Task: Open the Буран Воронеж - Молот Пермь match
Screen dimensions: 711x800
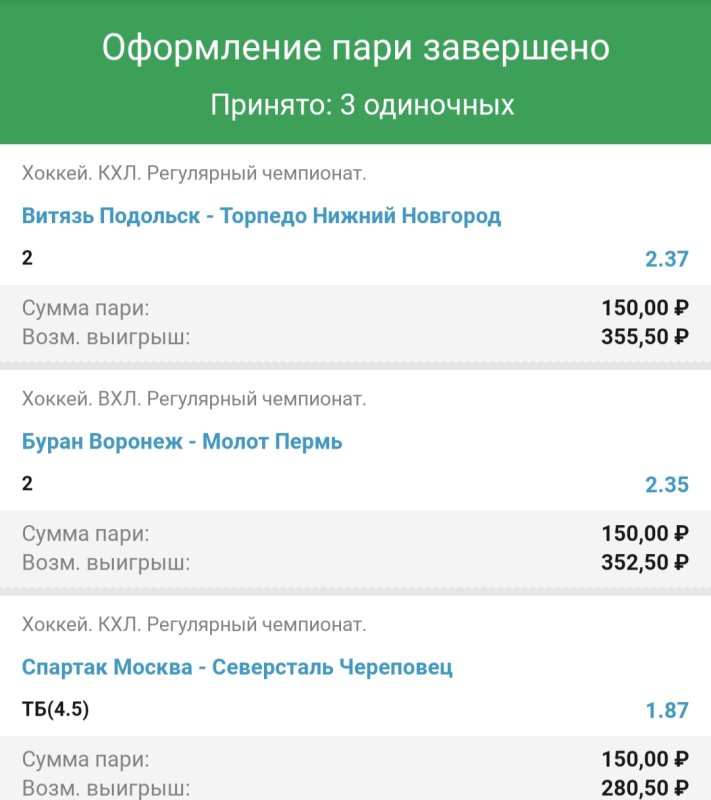Action: click(x=182, y=441)
